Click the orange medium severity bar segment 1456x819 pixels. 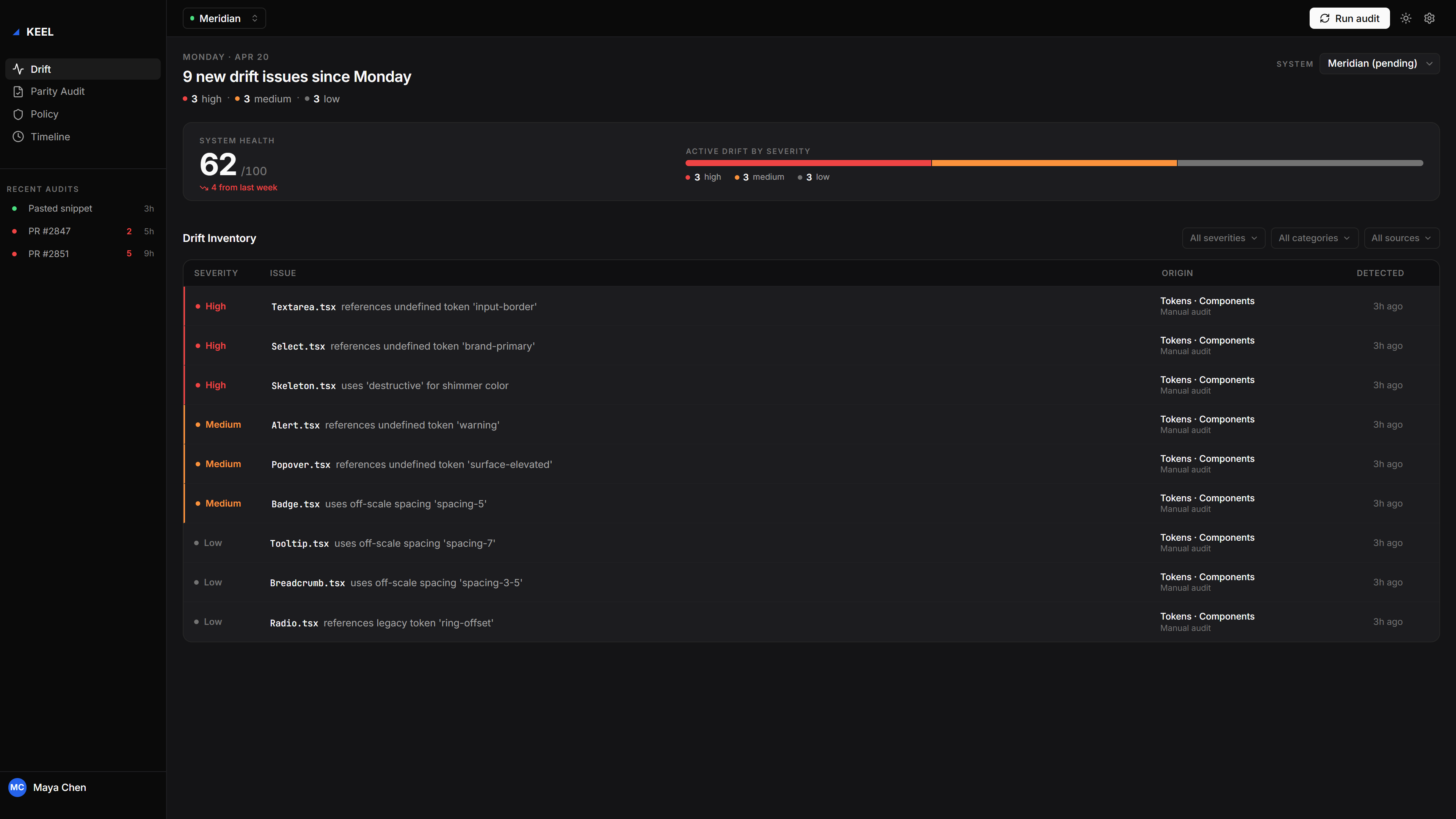[x=1054, y=163]
